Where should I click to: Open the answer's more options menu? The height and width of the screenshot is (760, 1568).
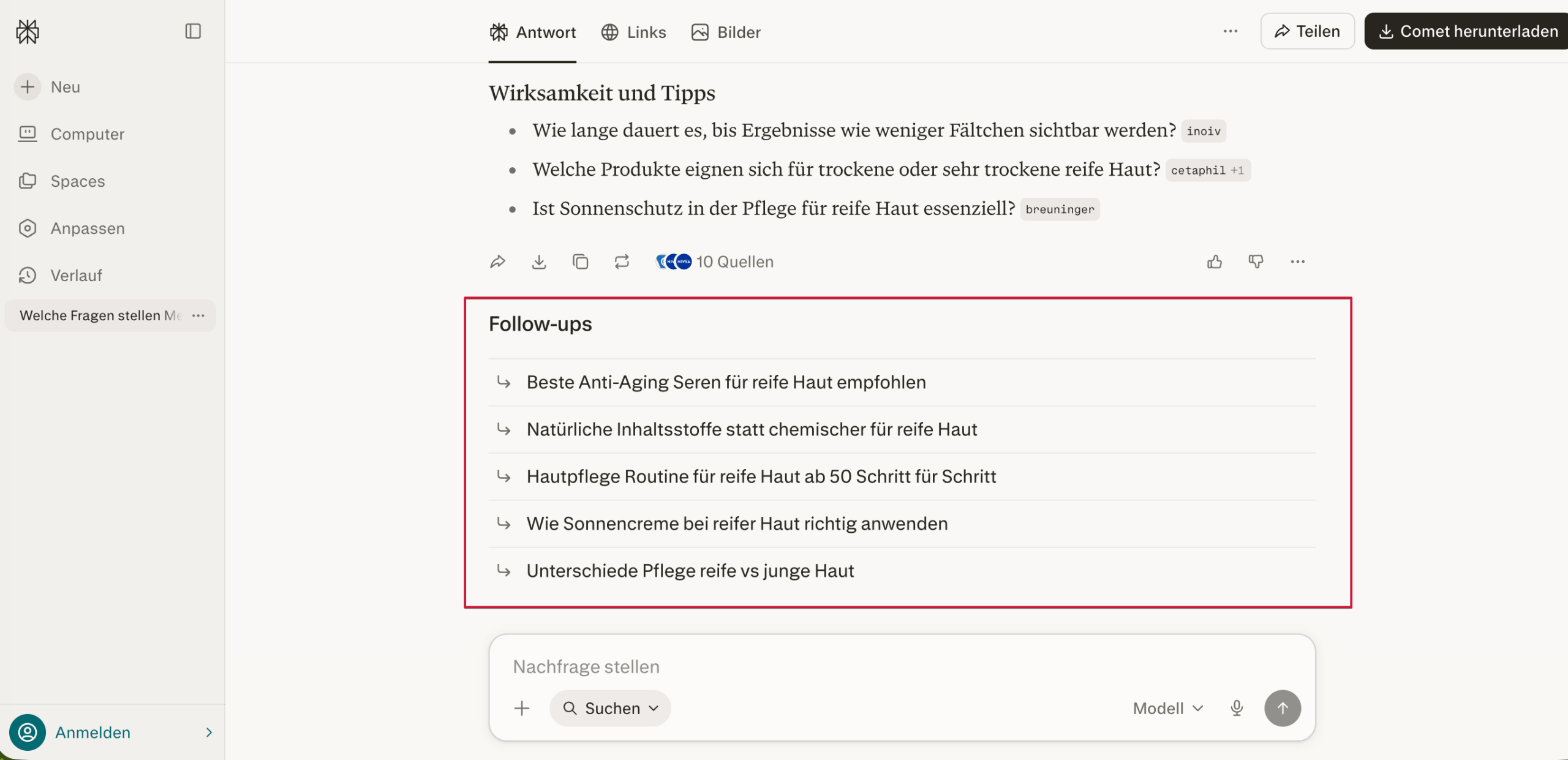(x=1297, y=262)
